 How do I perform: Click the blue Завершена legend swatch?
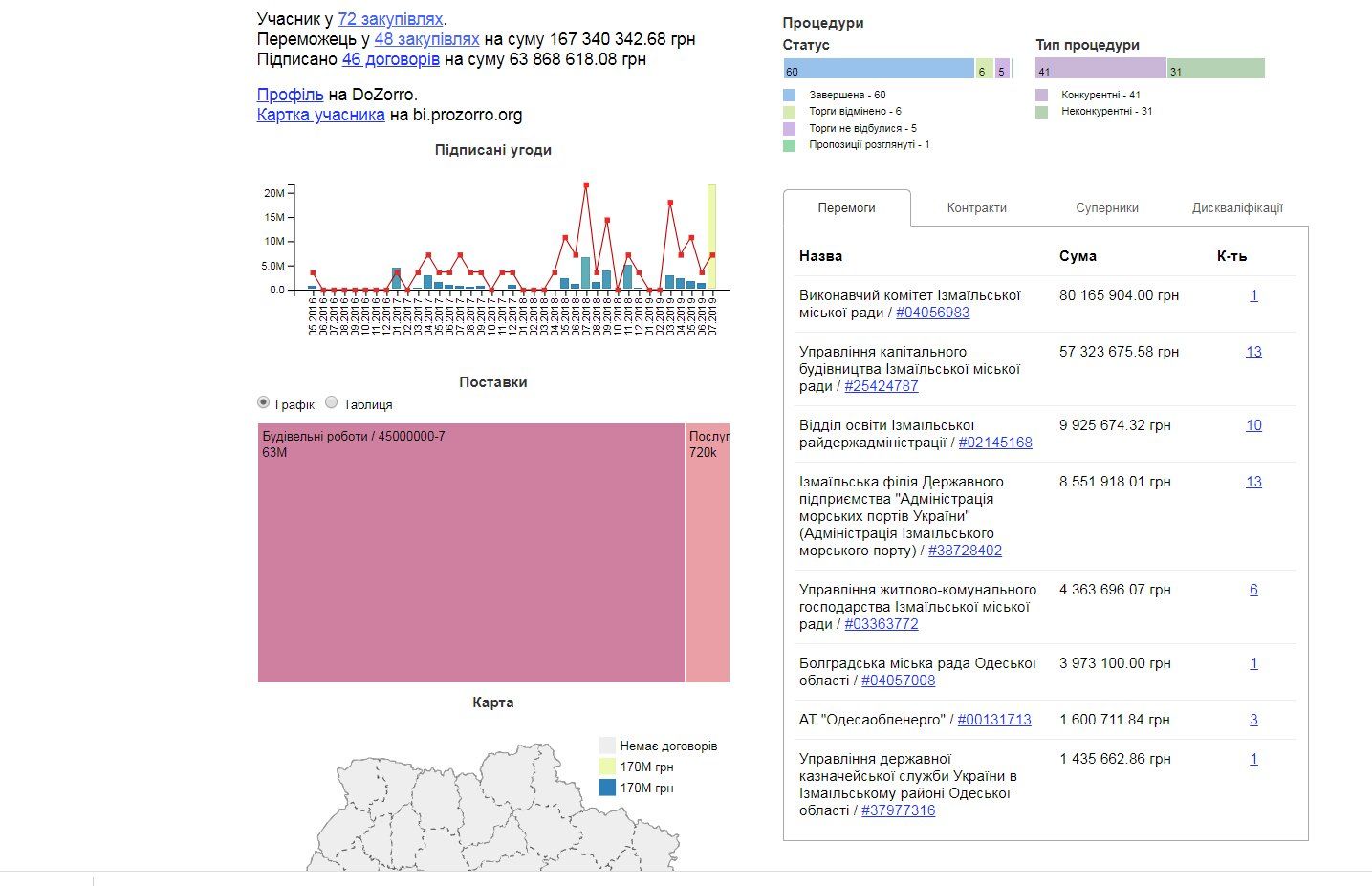[x=789, y=95]
